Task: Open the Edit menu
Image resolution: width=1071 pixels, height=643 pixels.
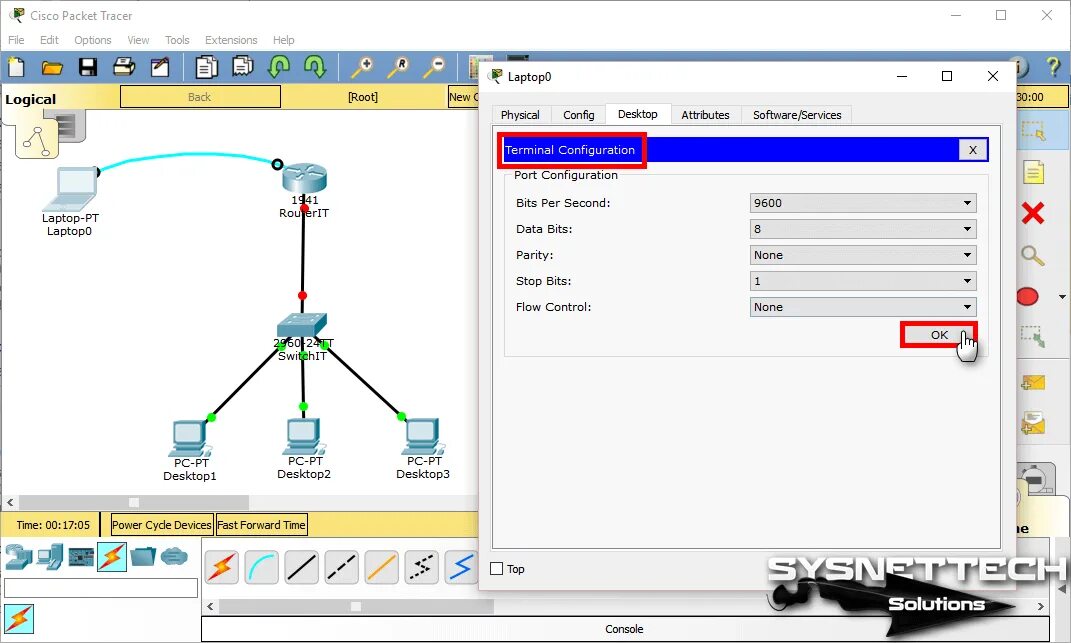Action: point(49,40)
